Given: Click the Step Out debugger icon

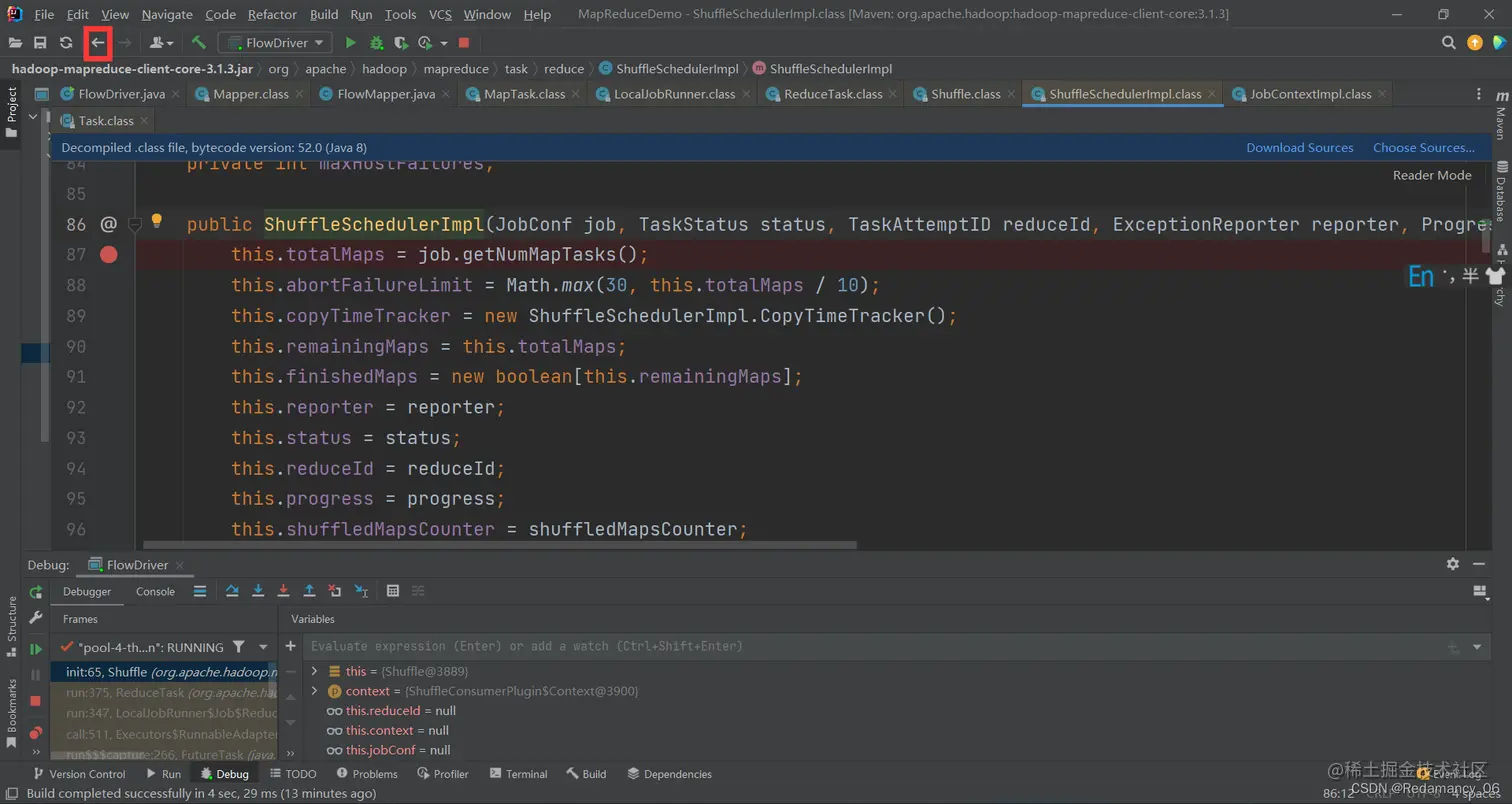Looking at the screenshot, I should point(310,591).
